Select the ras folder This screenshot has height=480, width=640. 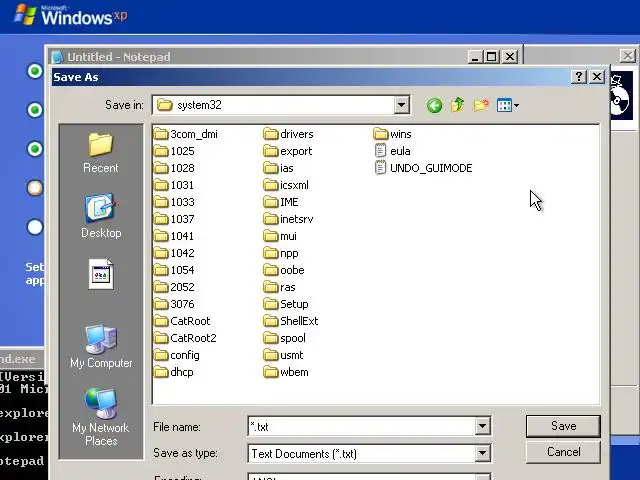coord(280,287)
